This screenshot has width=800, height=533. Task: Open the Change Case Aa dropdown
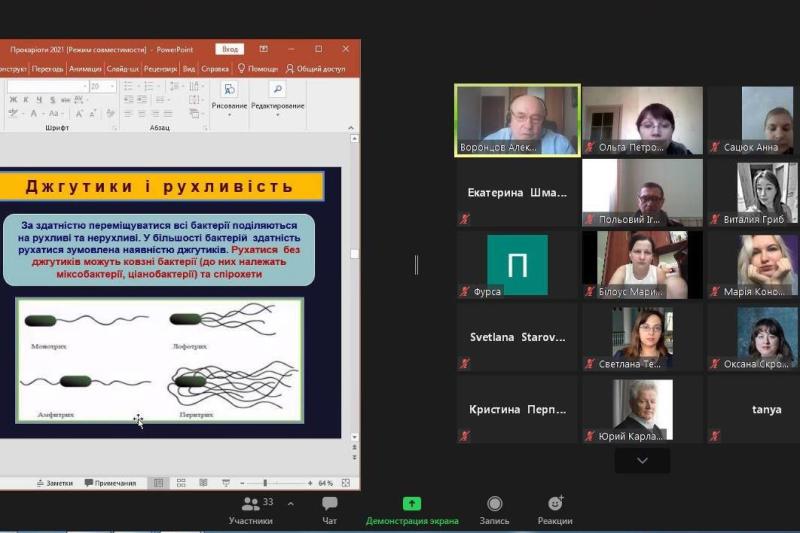coord(55,114)
